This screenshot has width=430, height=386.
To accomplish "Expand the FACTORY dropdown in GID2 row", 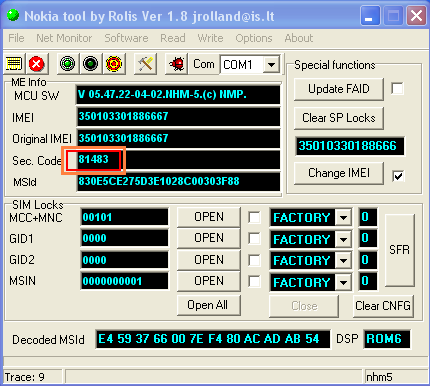I will coord(343,261).
